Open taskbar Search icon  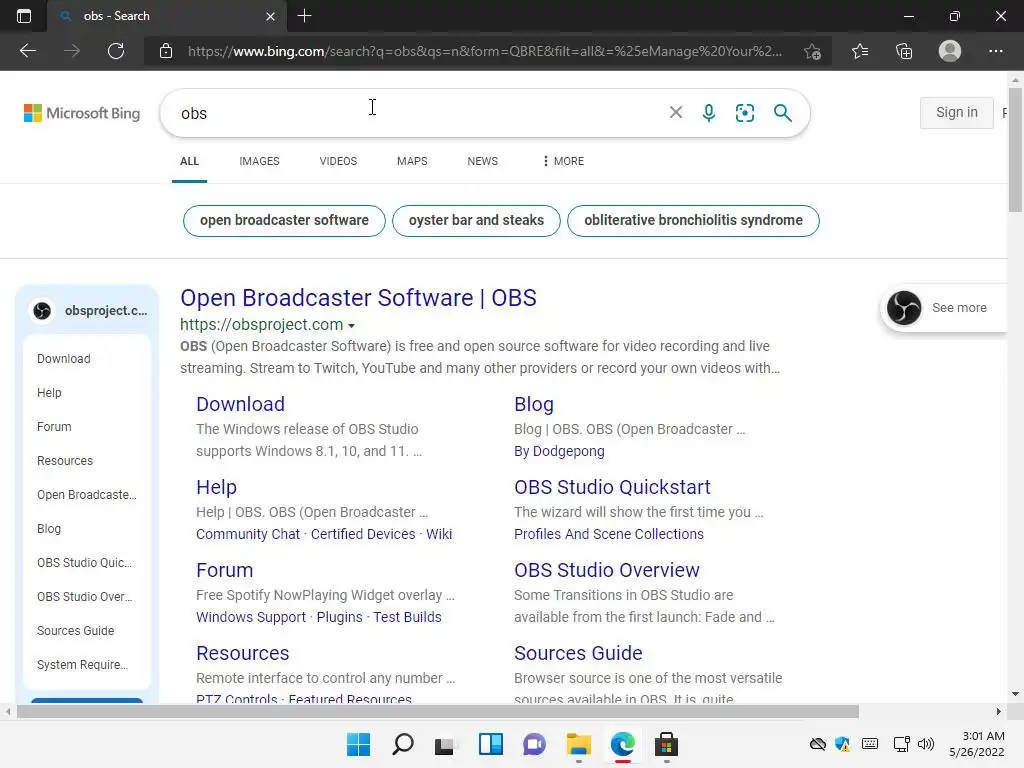pos(402,744)
